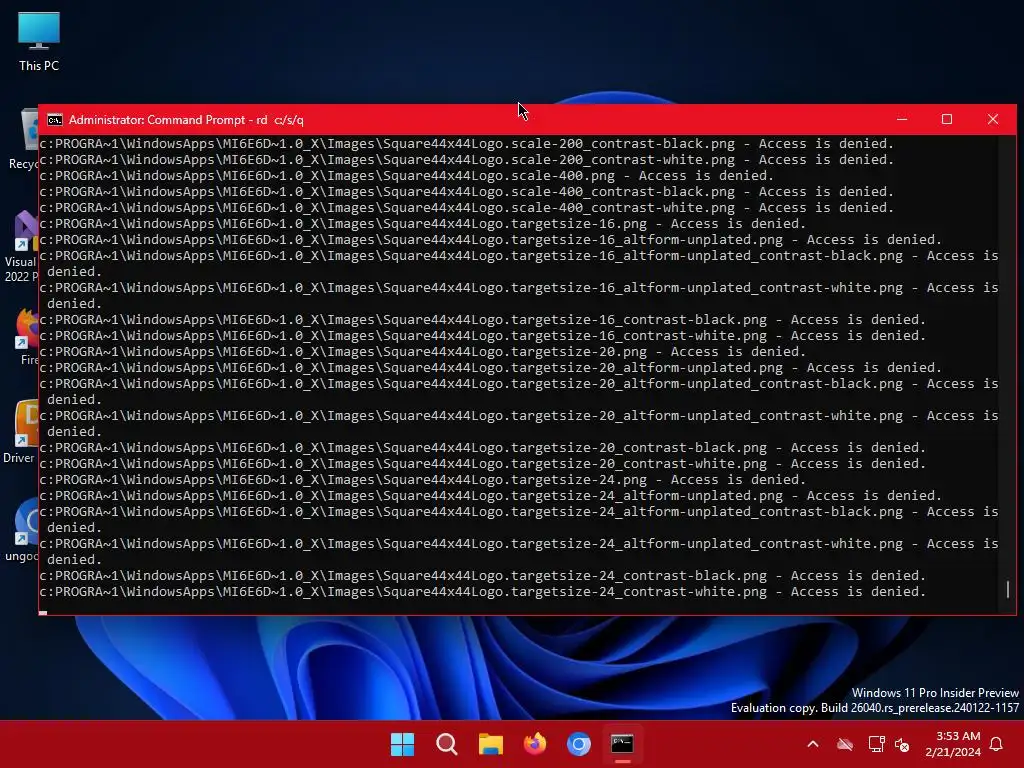
Task: Click the line for scale-200_contrast-black.png
Action: click(x=466, y=144)
